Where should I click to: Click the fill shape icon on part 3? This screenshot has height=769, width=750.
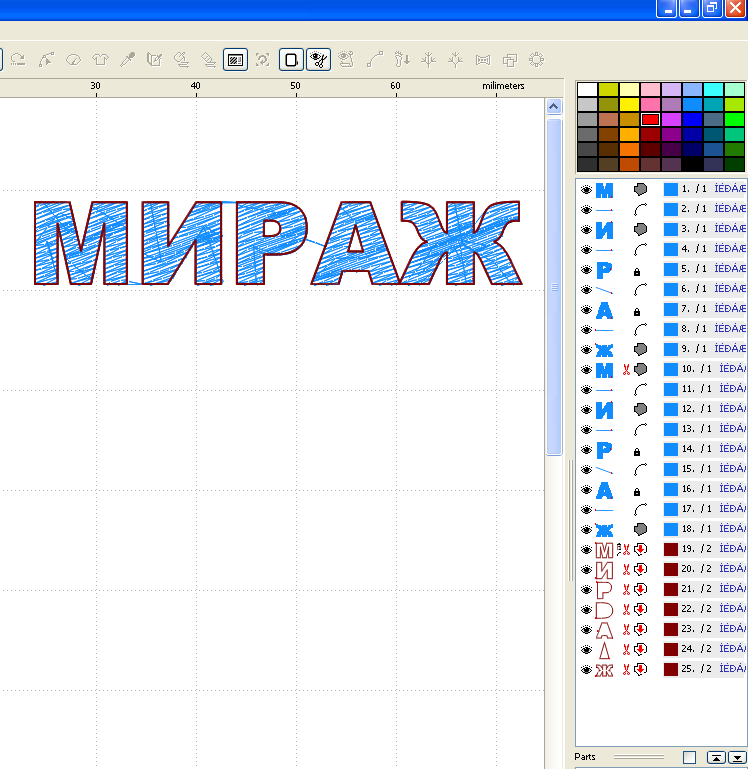[640, 229]
